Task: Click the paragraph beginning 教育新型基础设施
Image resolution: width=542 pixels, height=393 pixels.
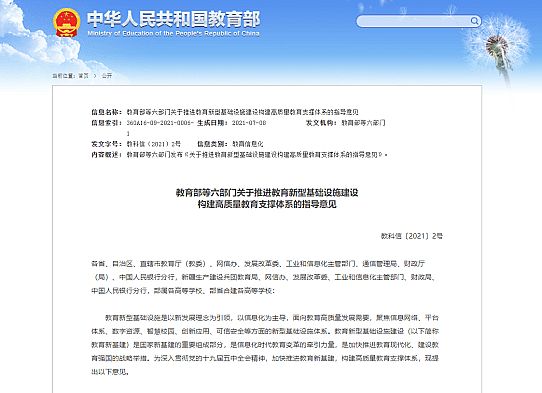Action: tap(265, 345)
